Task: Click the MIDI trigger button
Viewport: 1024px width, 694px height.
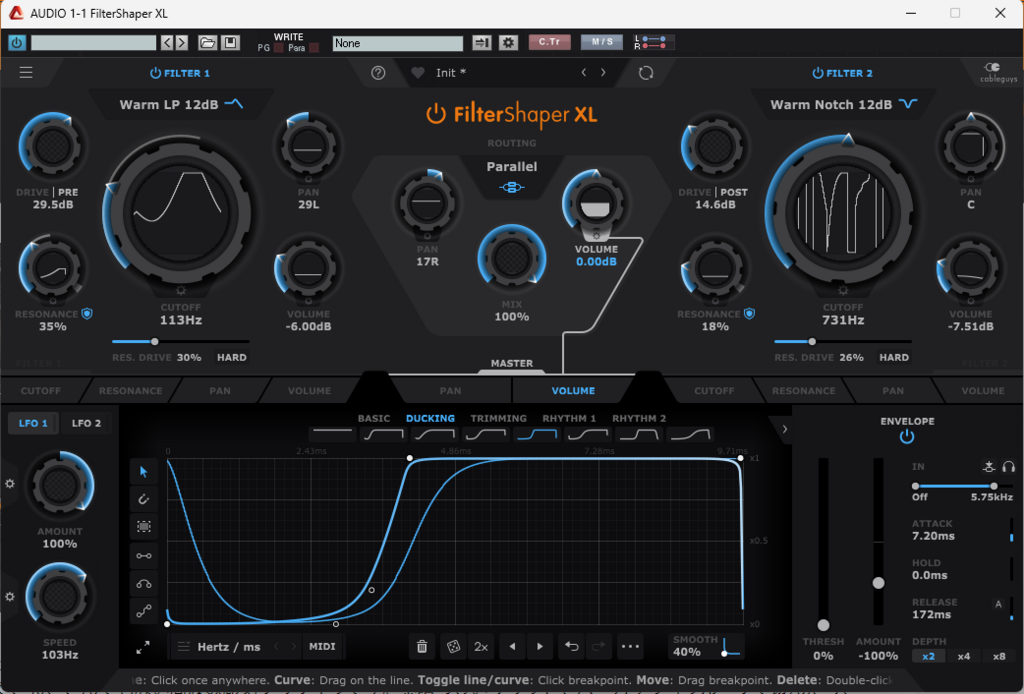Action: 322,646
